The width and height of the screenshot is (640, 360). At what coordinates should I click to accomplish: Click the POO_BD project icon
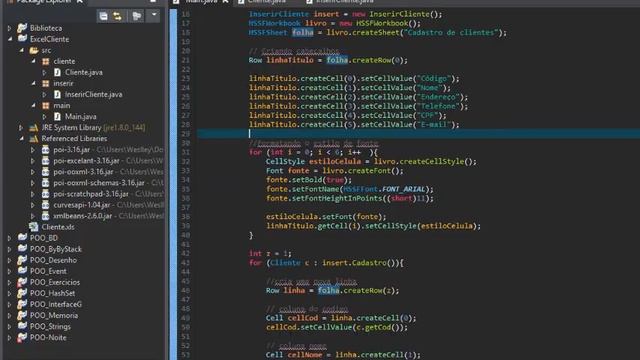(x=22, y=238)
